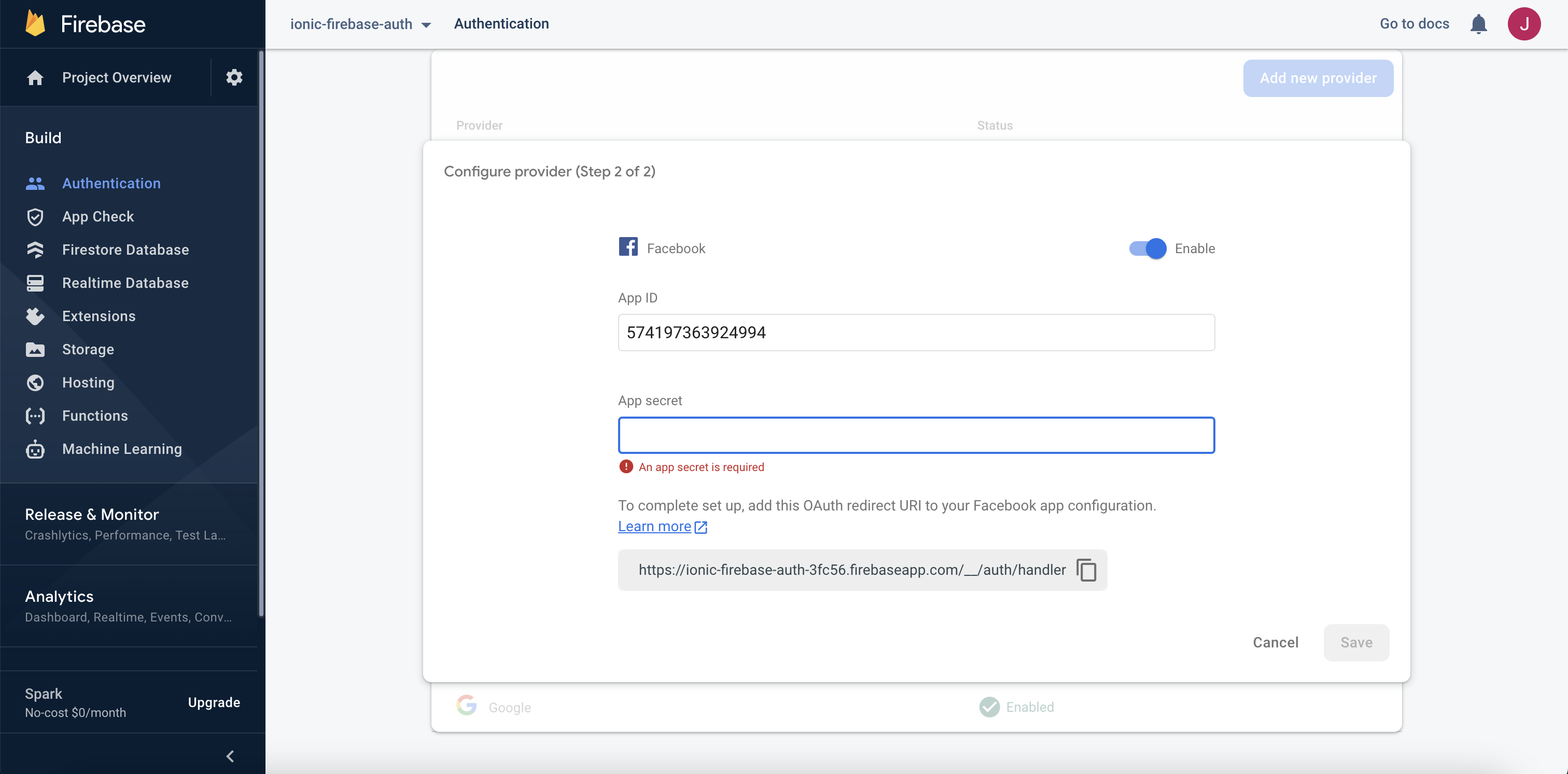Image resolution: width=1568 pixels, height=774 pixels.
Task: Copy the OAuth redirect URI
Action: click(1086, 570)
